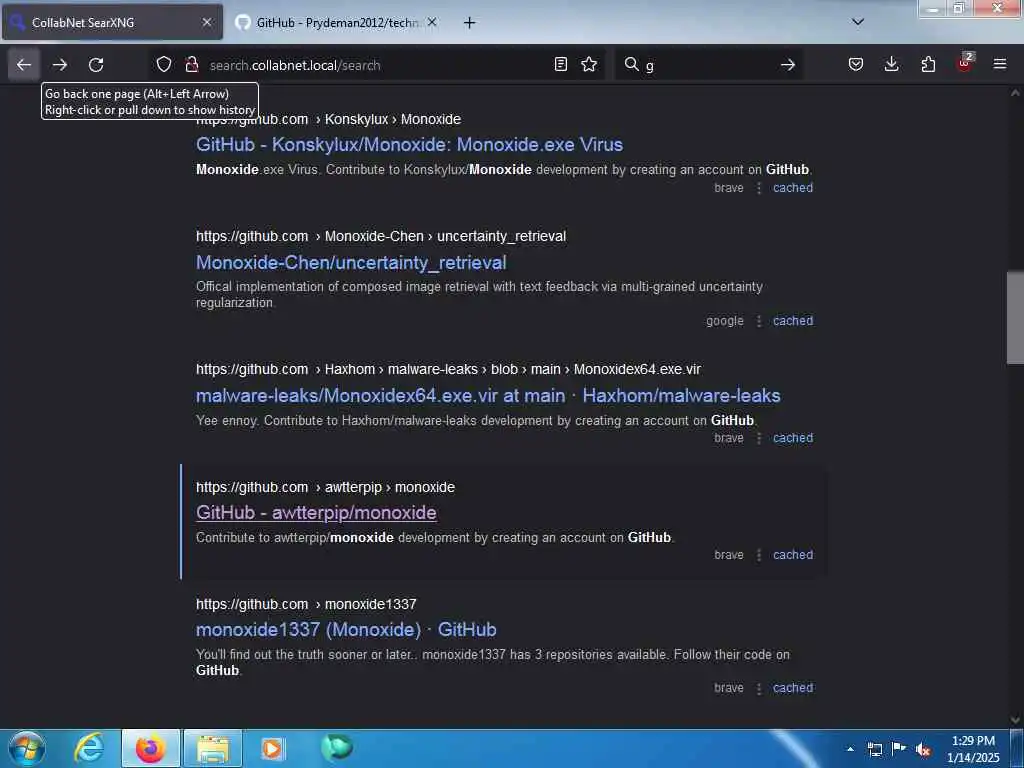Click google engine label on uncertainty_retrieval result

(x=725, y=321)
